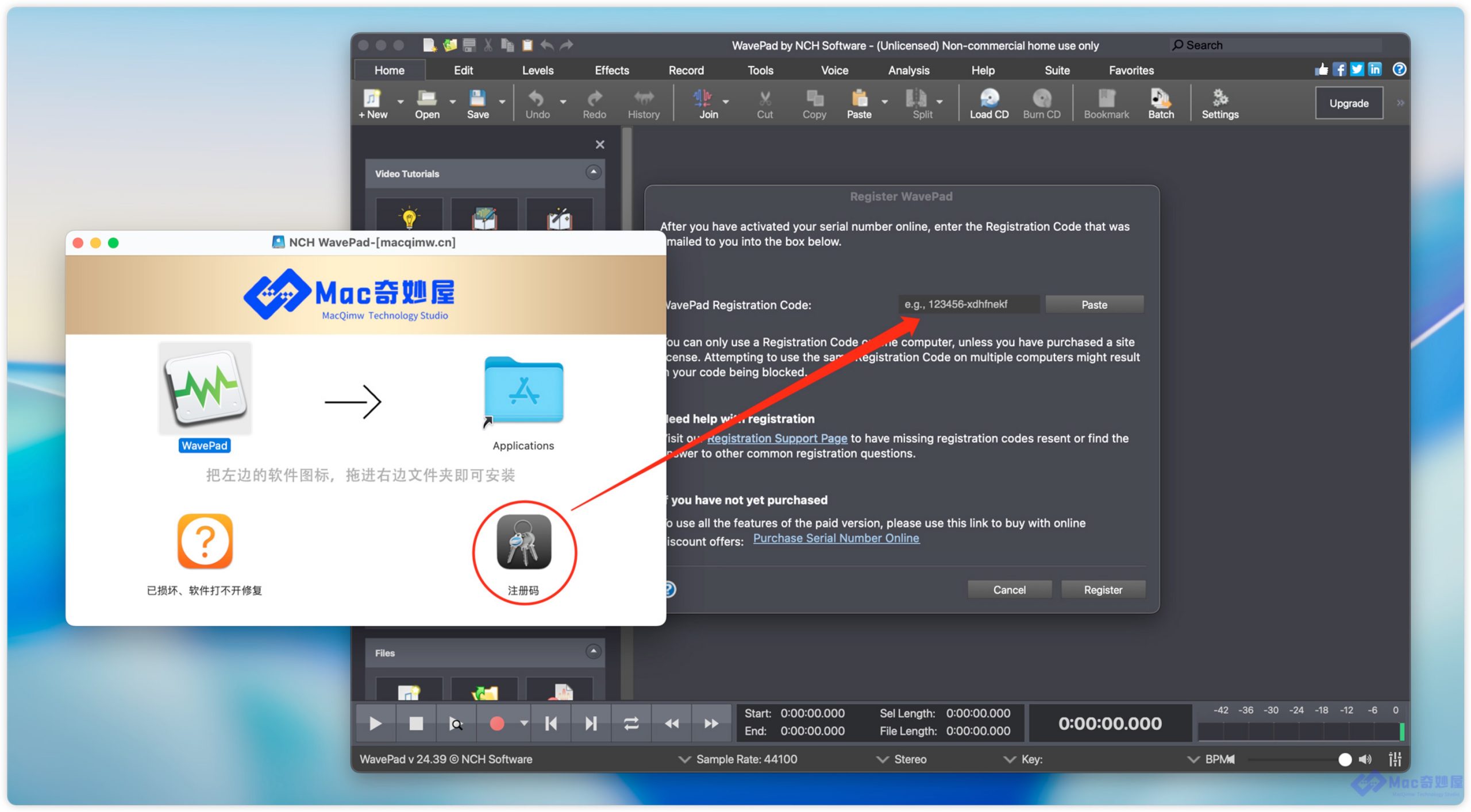
Task: Expand the Save button dropdown arrow
Action: click(x=502, y=102)
